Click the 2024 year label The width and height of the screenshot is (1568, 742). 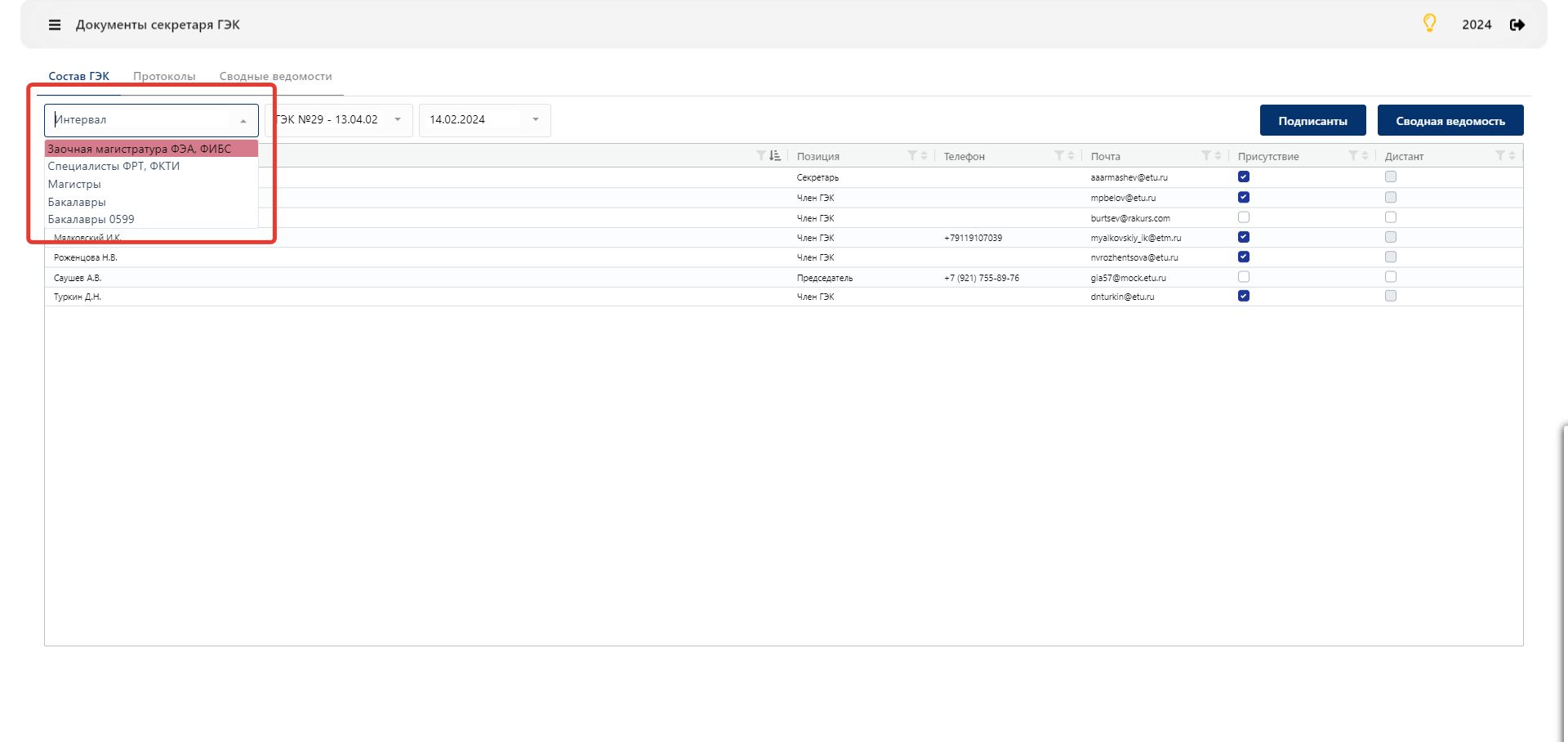1477,25
